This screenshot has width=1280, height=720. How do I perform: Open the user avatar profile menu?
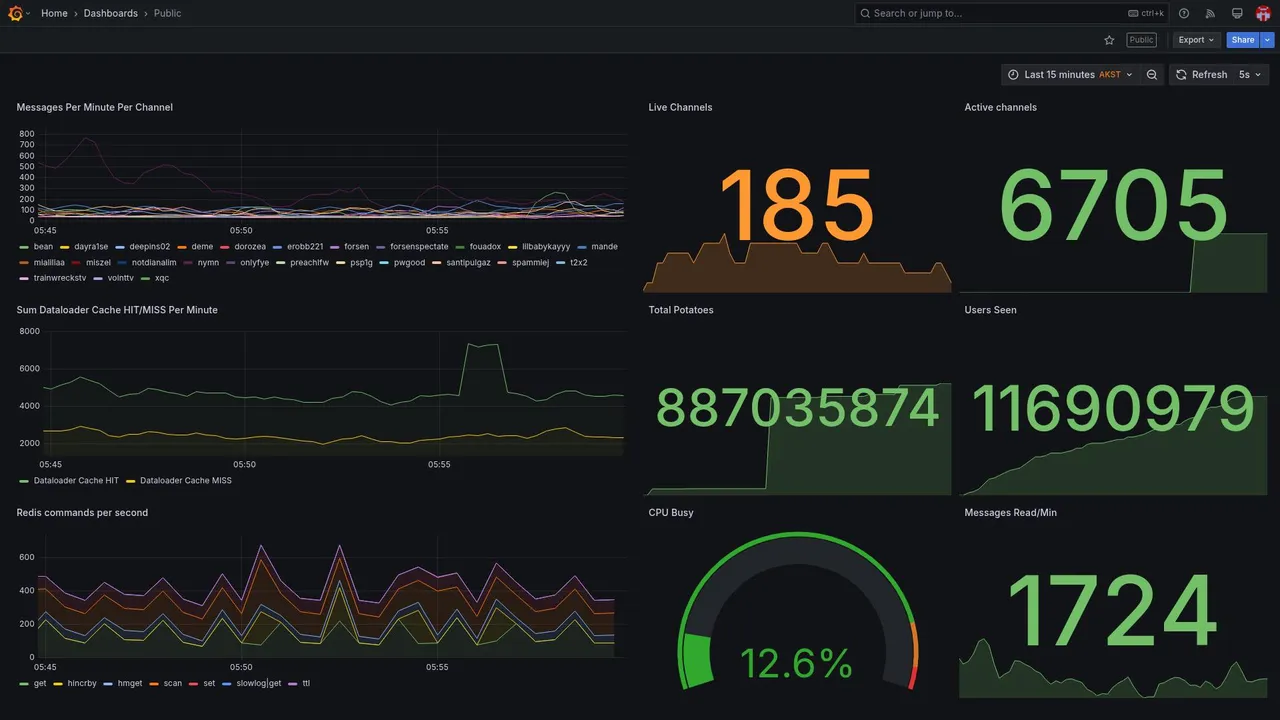[x=1263, y=13]
